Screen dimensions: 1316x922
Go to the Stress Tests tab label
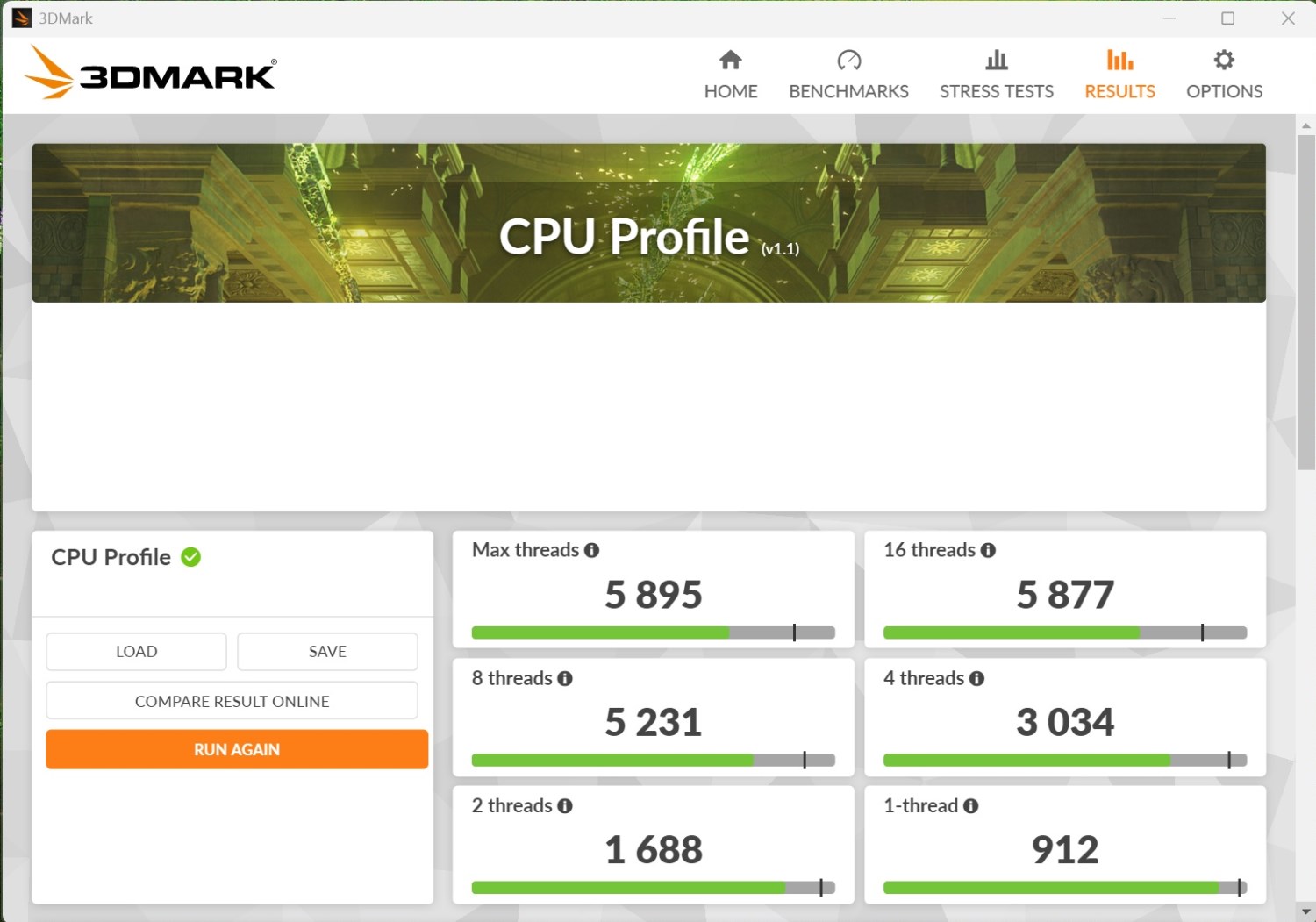[x=996, y=91]
